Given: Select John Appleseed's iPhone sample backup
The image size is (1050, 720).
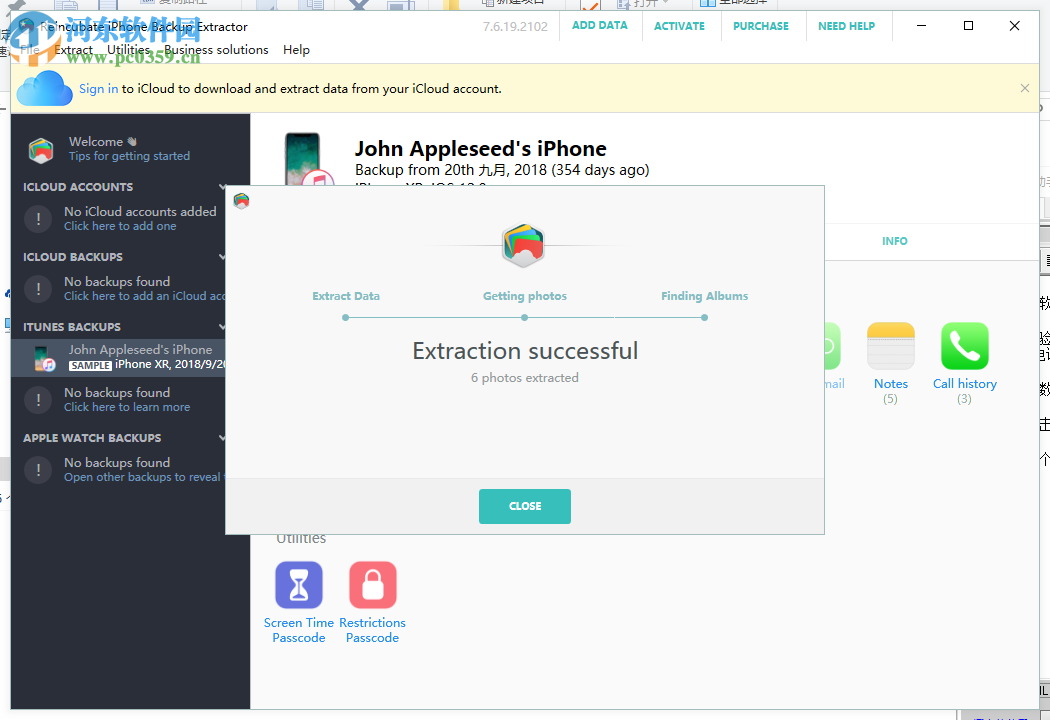Looking at the screenshot, I should pos(140,357).
